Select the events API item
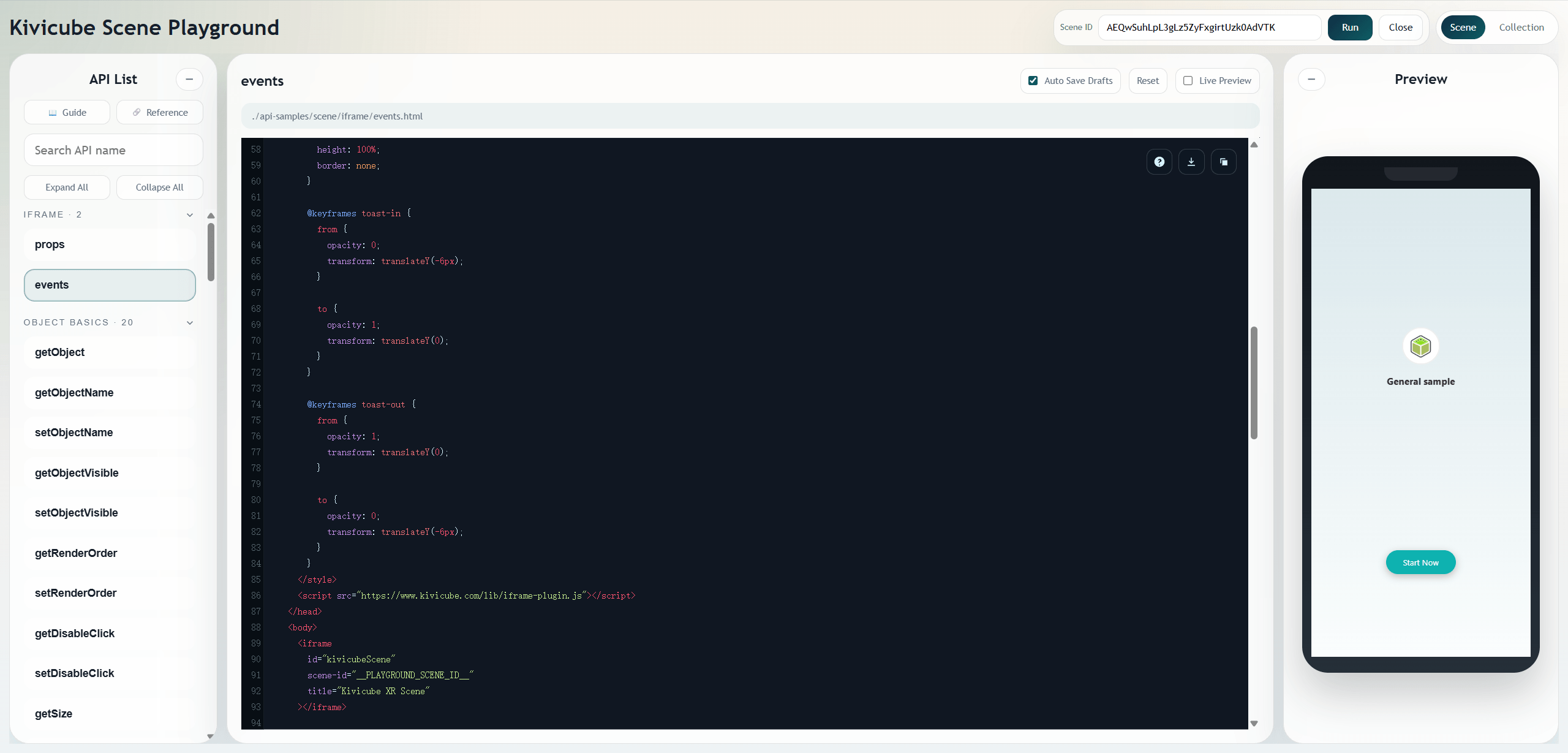This screenshot has height=753, width=1568. (x=110, y=285)
